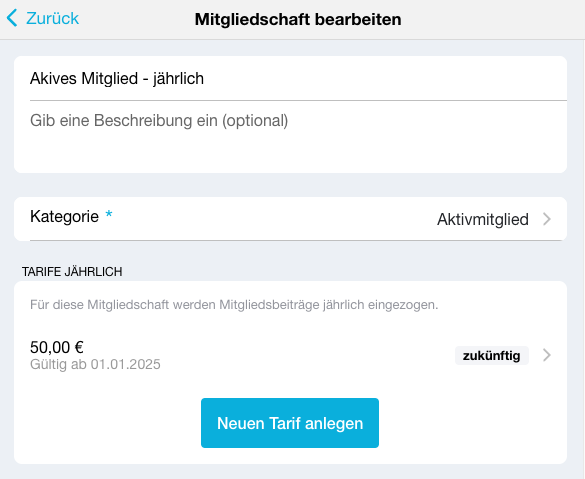Open the 50,00 € tariff entry
Screen dimensions: 585x479
(x=291, y=355)
